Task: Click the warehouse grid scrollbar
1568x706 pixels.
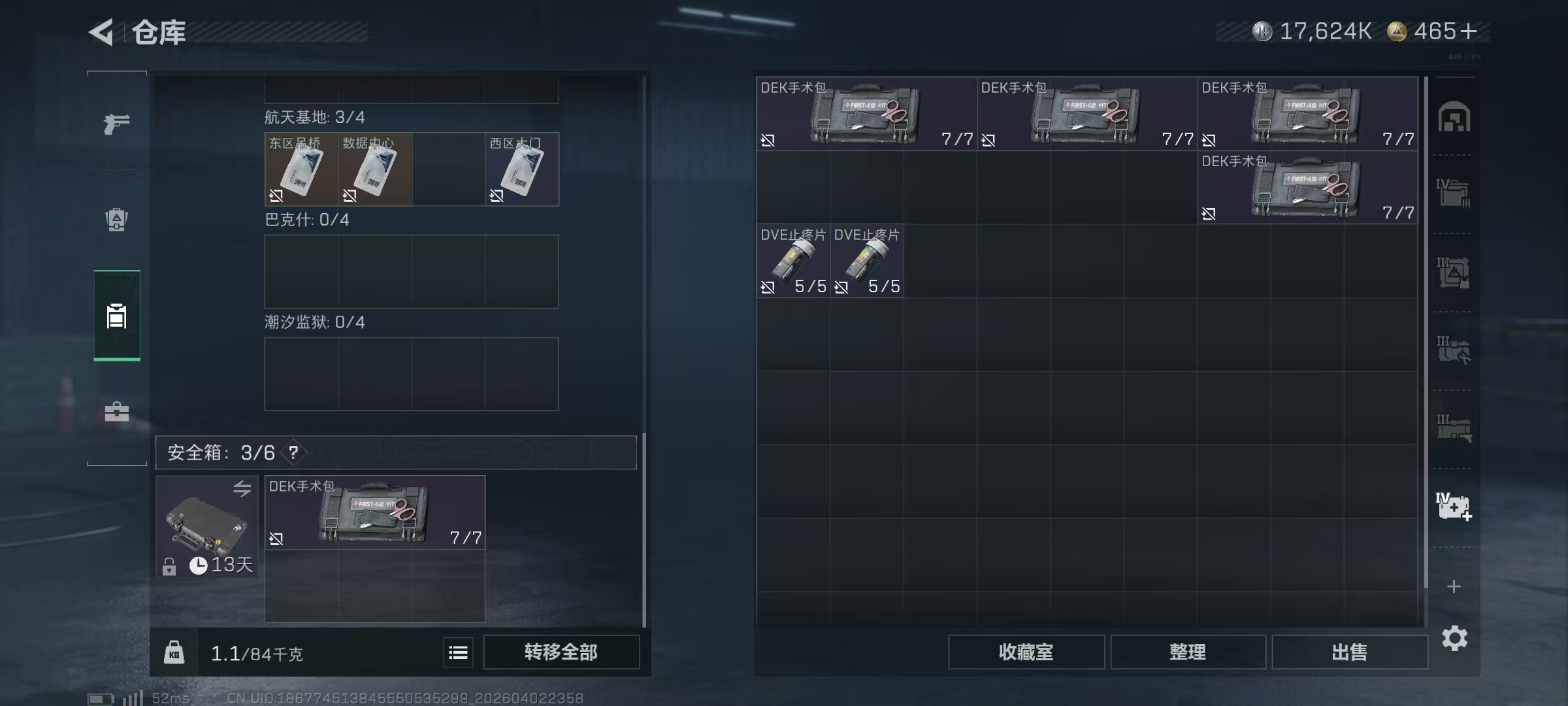Action: coord(1426,332)
